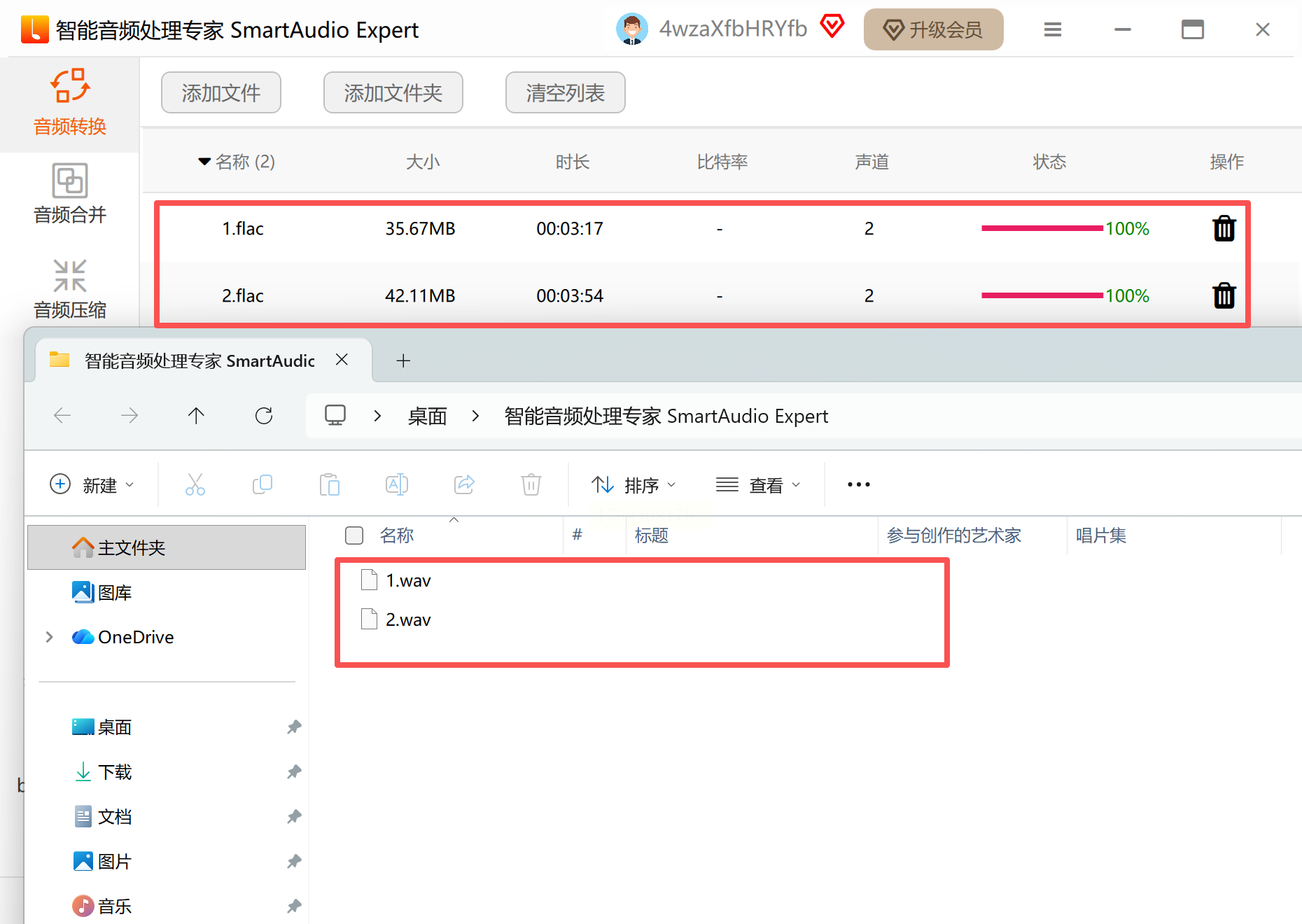Open 下载 in quick access list
Image resolution: width=1302 pixels, height=924 pixels.
[102, 772]
